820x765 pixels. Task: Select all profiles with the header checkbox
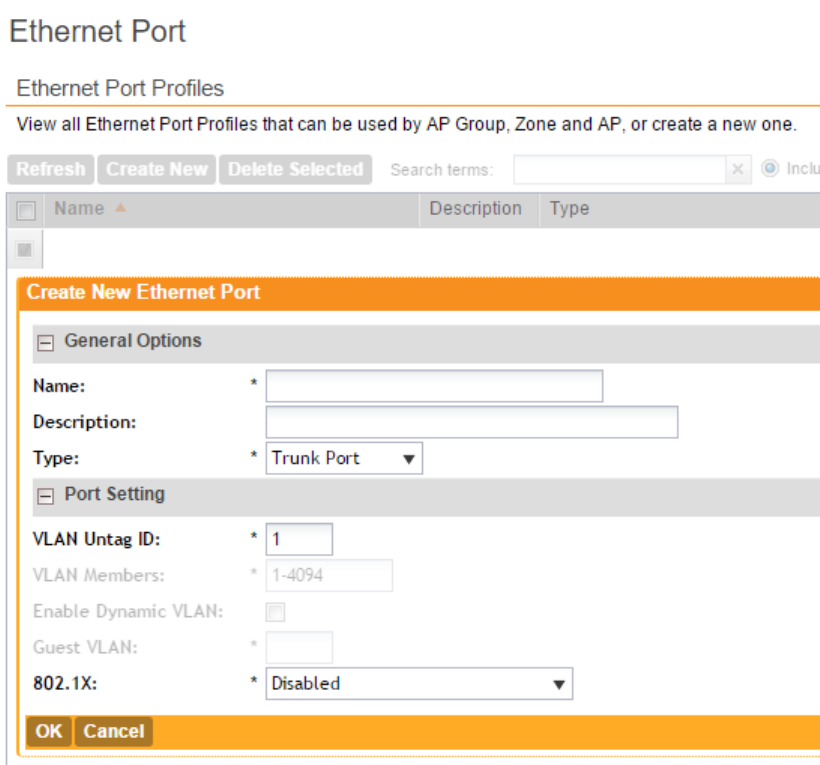coord(27,210)
